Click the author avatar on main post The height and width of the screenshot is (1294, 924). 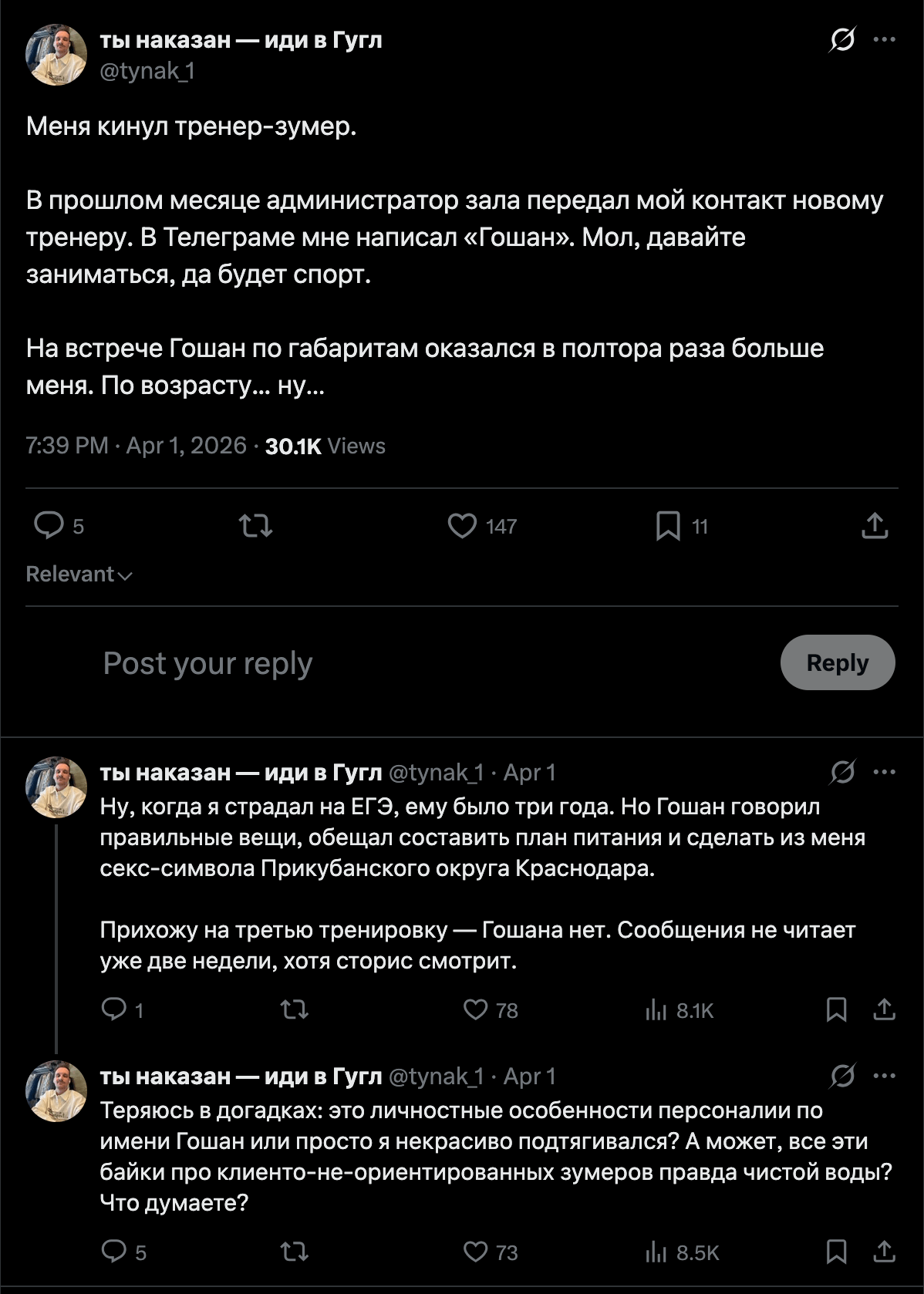point(56,55)
